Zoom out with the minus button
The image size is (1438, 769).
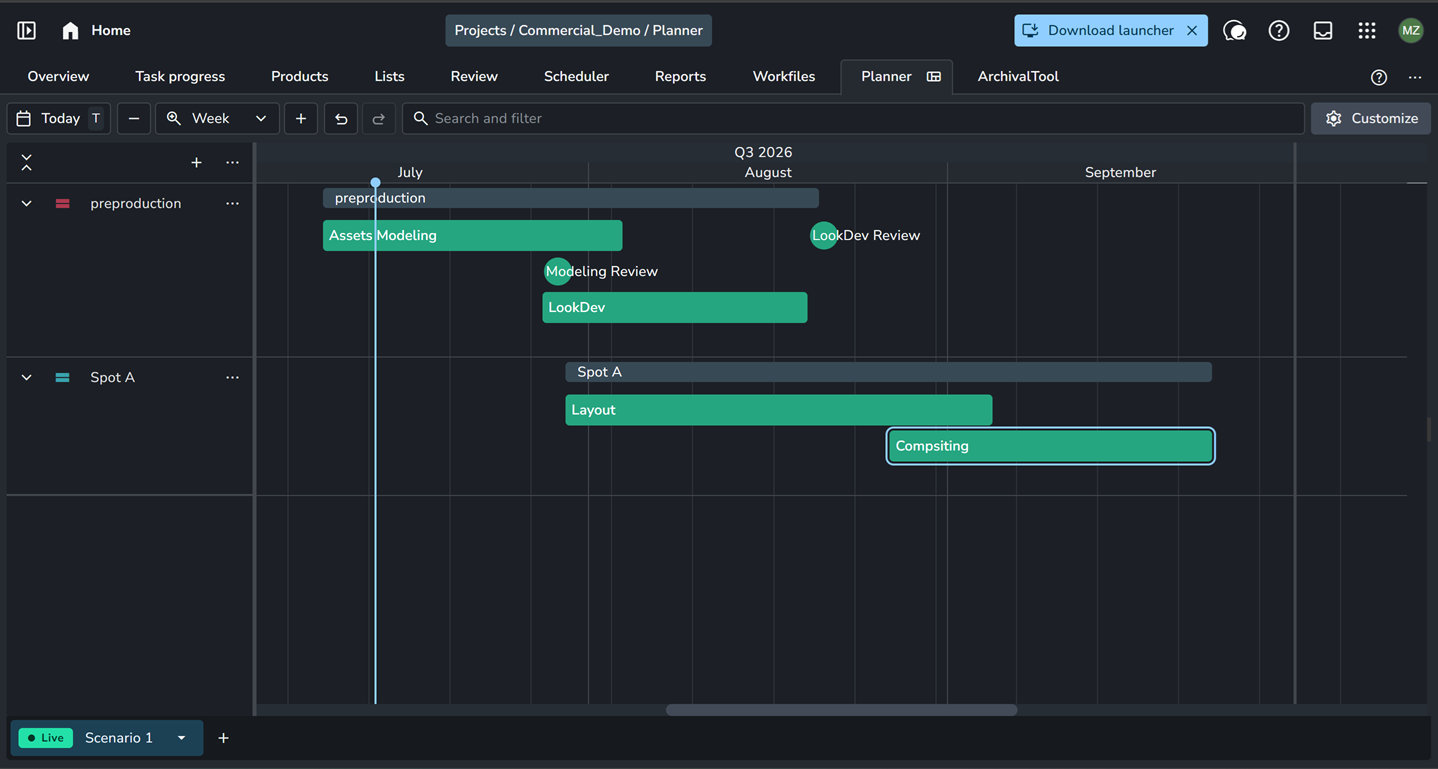click(133, 118)
